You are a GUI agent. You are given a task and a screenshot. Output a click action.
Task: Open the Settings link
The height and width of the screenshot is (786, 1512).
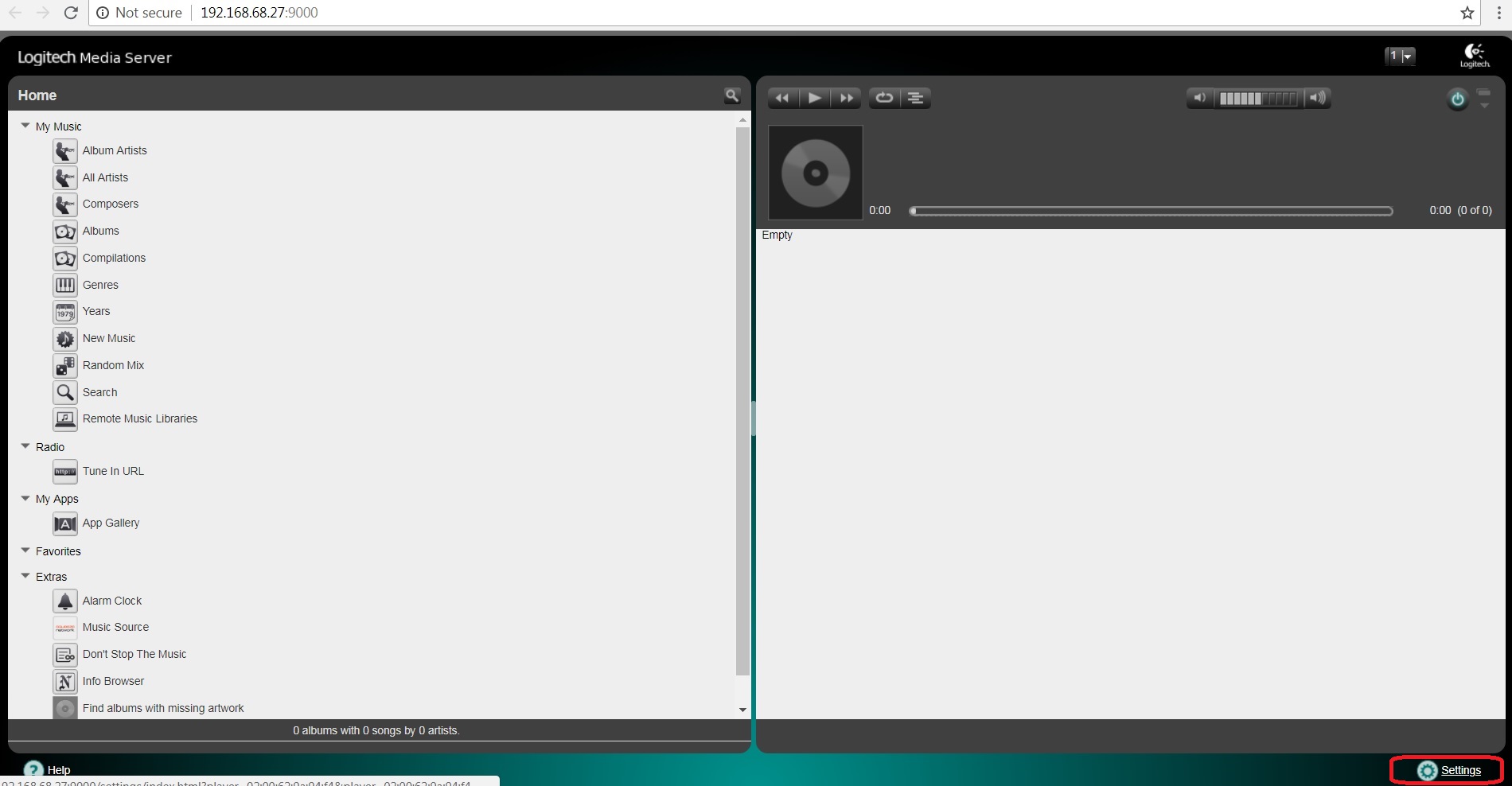1460,770
